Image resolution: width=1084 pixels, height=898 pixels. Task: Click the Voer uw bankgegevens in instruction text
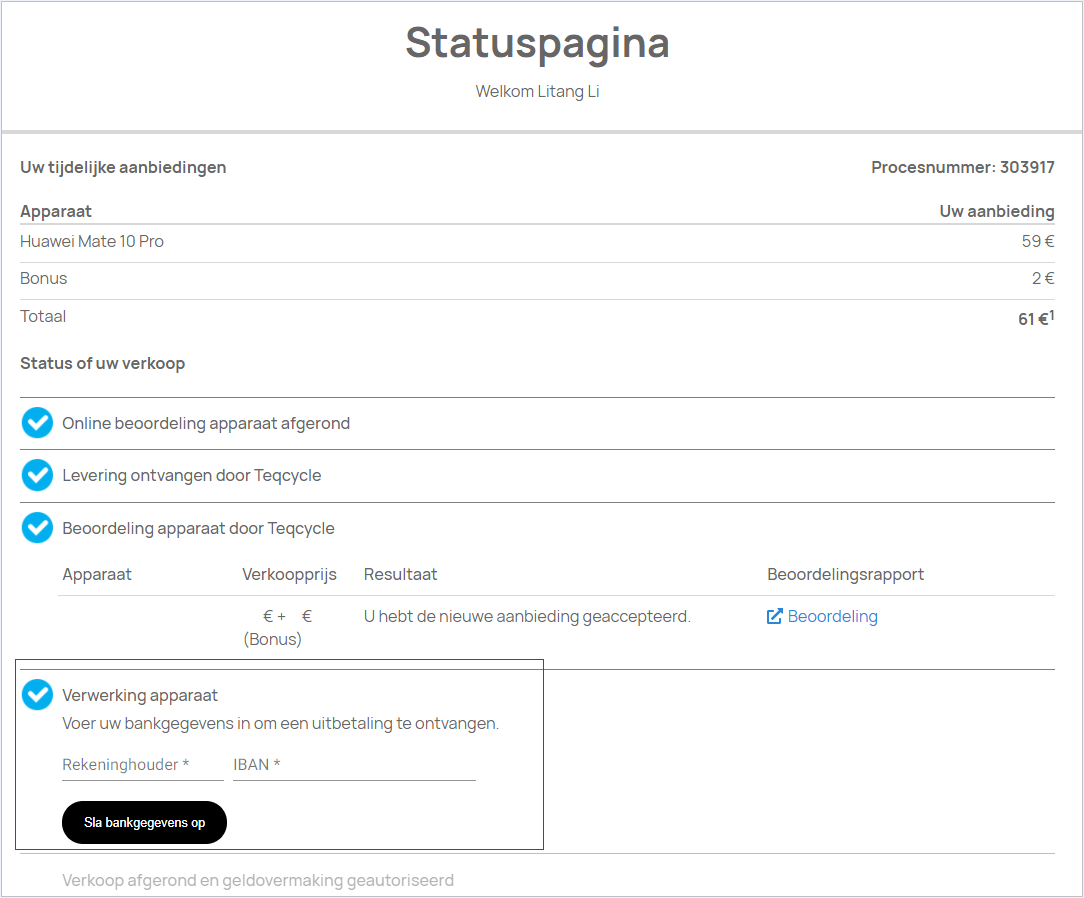280,724
